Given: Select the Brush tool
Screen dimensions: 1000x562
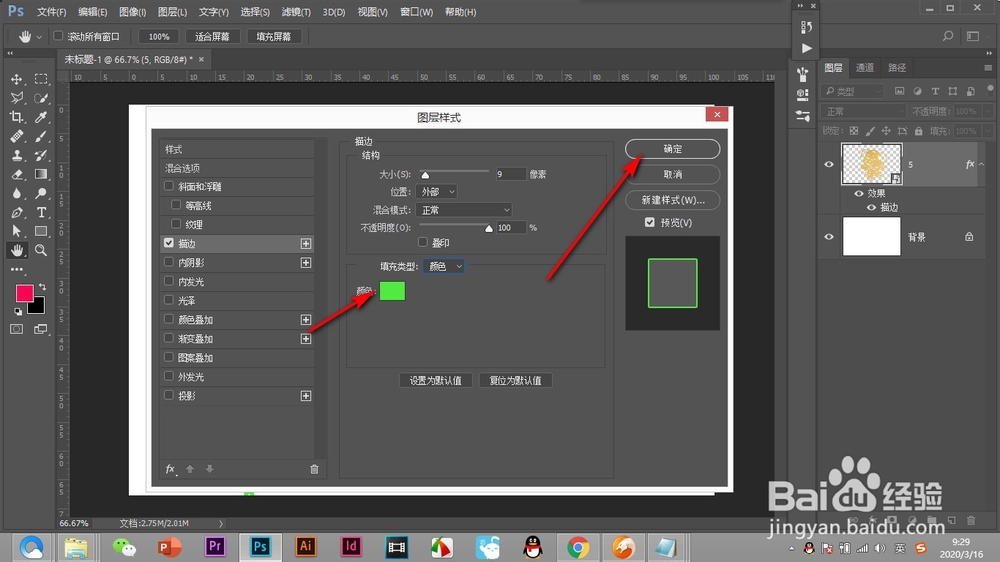Looking at the screenshot, I should click(x=41, y=137).
